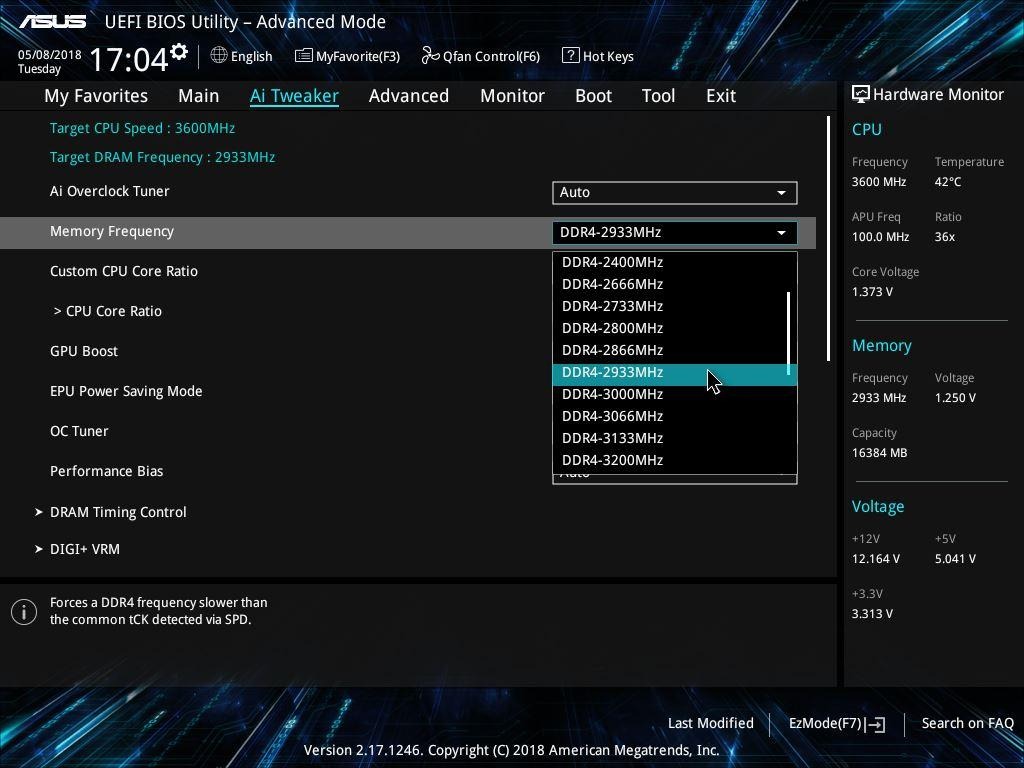Viewport: 1024px width, 768px height.
Task: Switch to the Advanced tab
Action: pyautogui.click(x=409, y=95)
